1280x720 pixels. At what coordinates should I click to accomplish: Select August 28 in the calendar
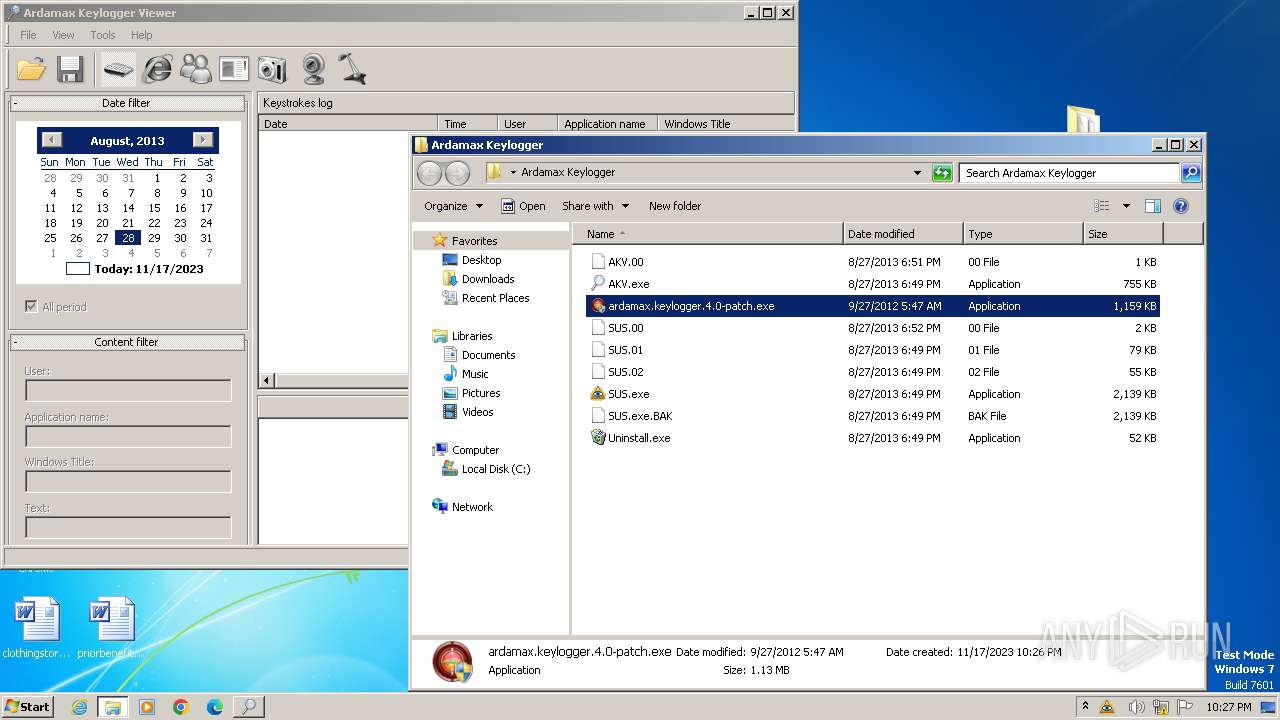point(128,238)
